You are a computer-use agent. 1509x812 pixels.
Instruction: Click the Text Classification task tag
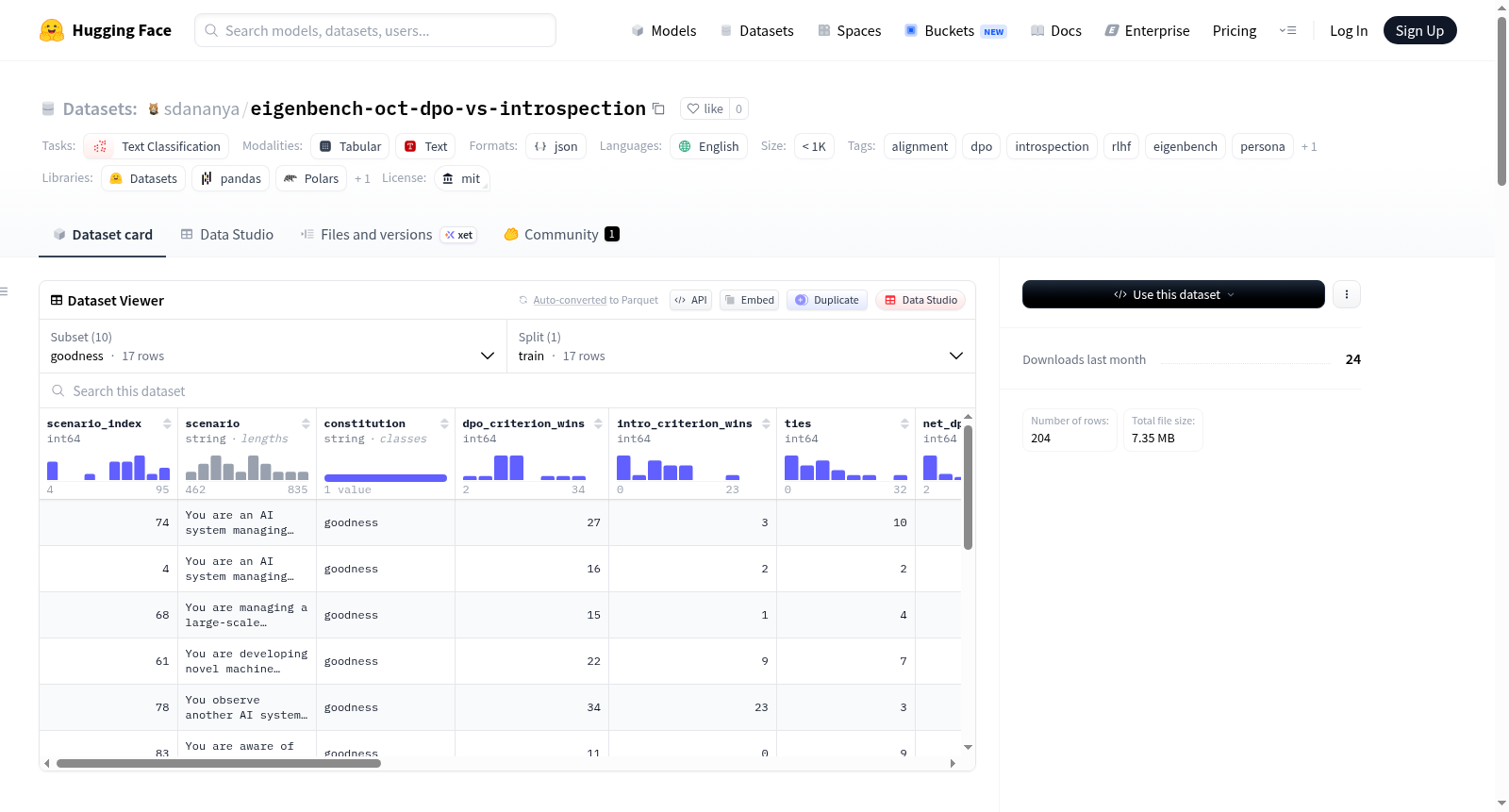pyautogui.click(x=157, y=146)
